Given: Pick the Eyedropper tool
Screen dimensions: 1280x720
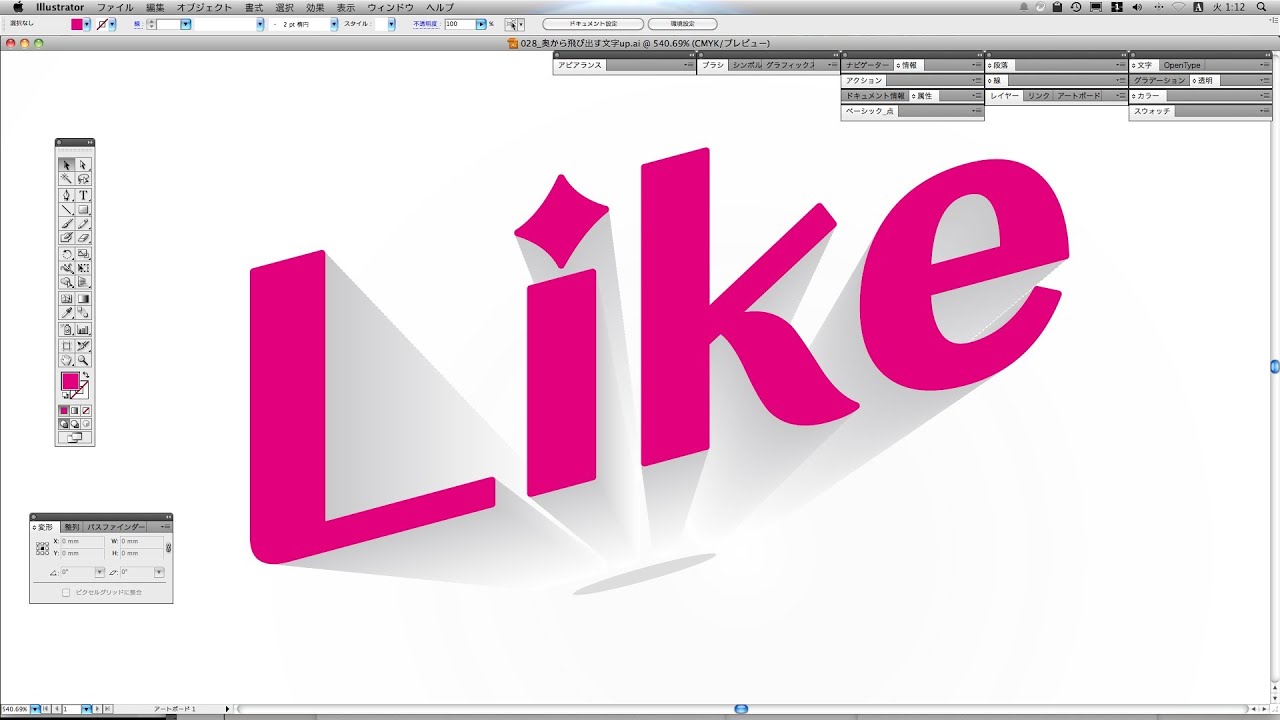Looking at the screenshot, I should [66, 314].
